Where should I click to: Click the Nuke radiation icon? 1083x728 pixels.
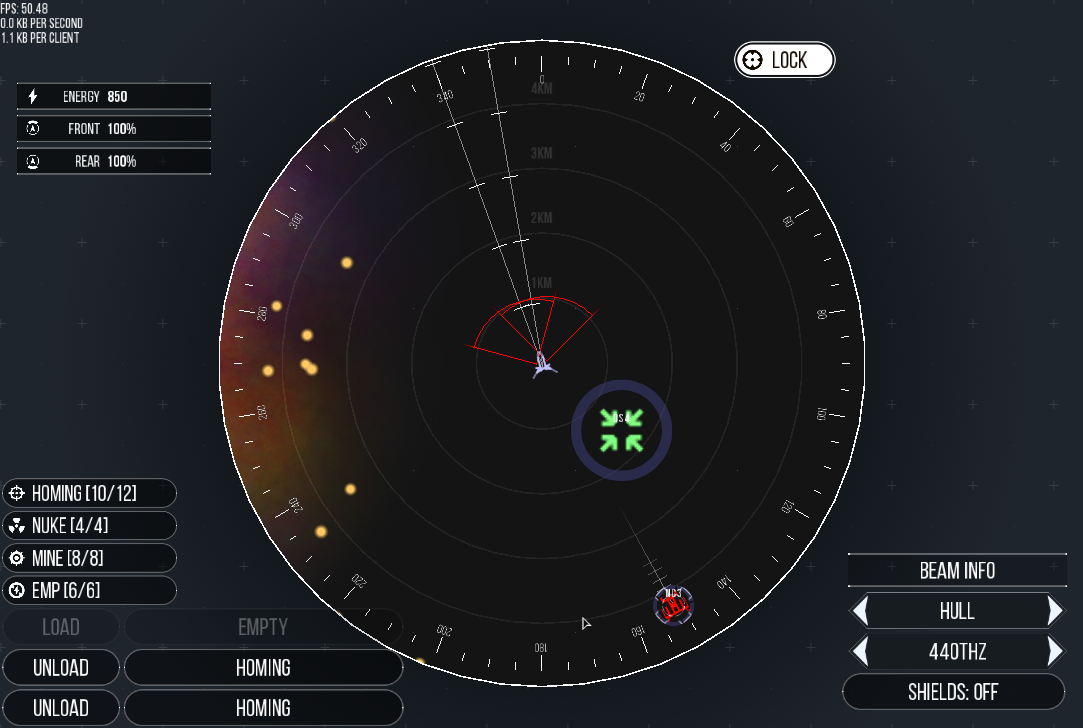pos(16,526)
